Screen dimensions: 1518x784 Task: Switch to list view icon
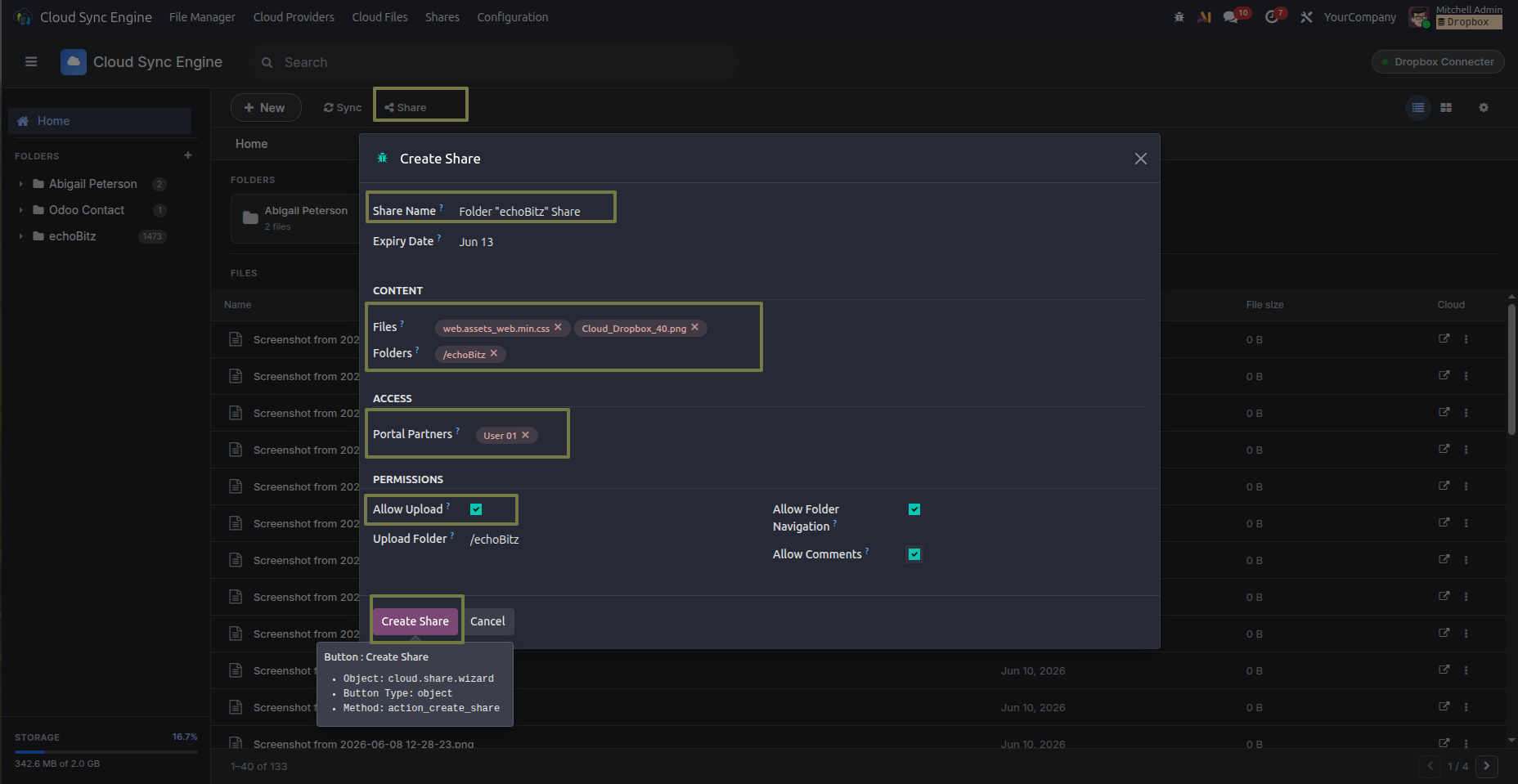click(1418, 108)
